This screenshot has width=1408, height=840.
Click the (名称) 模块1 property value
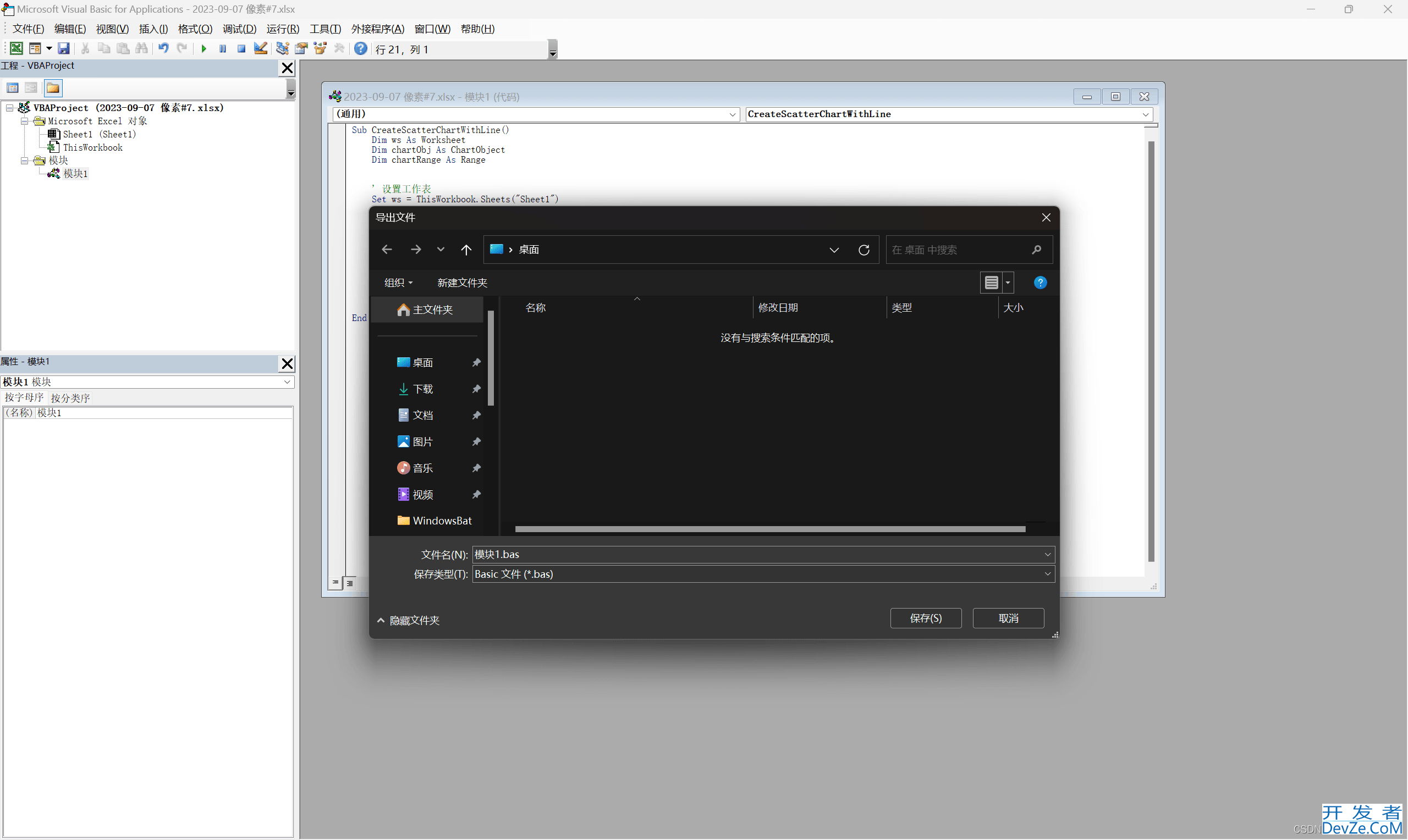click(164, 413)
